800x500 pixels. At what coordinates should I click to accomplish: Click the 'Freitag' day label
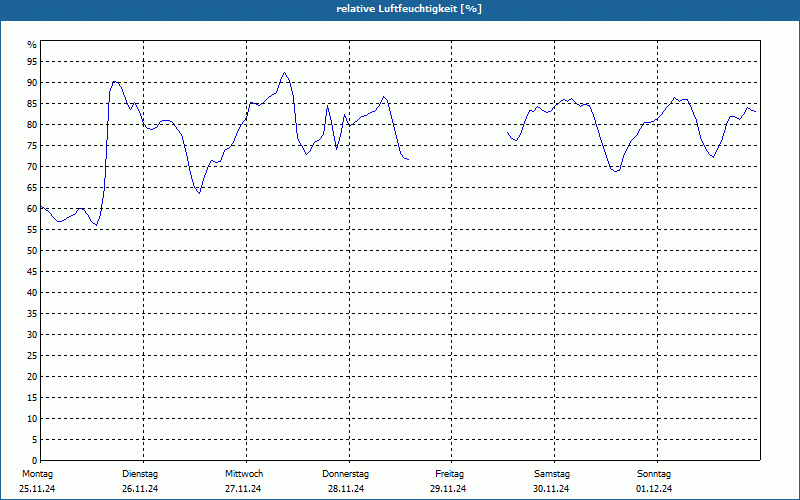pos(449,474)
